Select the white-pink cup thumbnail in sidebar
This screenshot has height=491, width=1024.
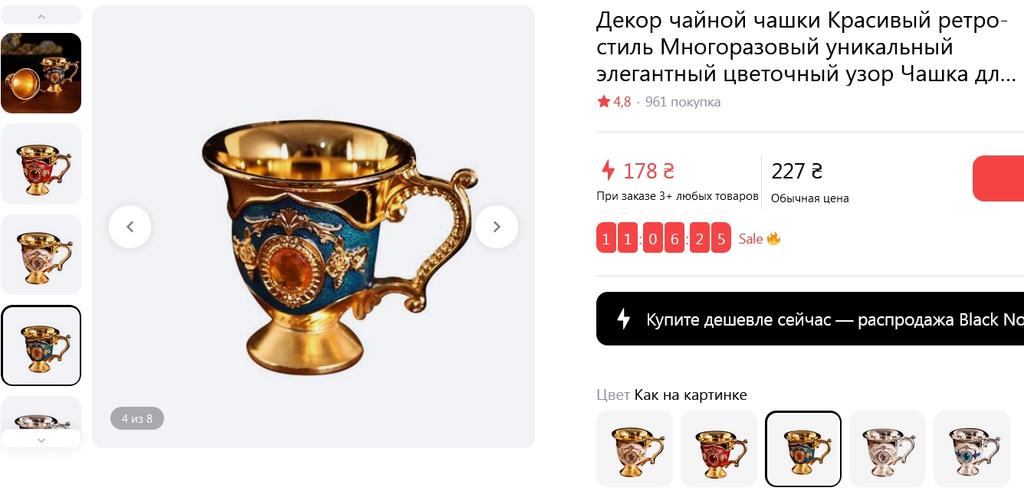[41, 255]
